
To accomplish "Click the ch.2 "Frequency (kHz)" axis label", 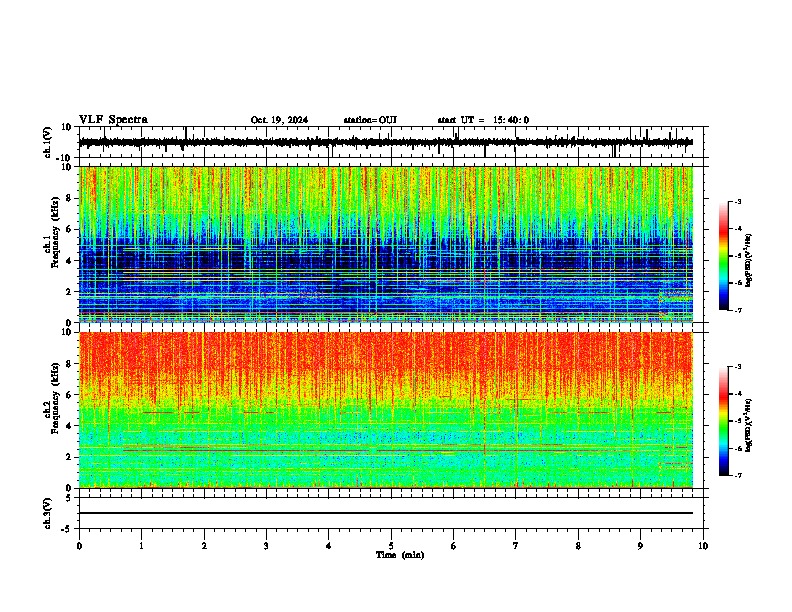I will click(x=56, y=398).
